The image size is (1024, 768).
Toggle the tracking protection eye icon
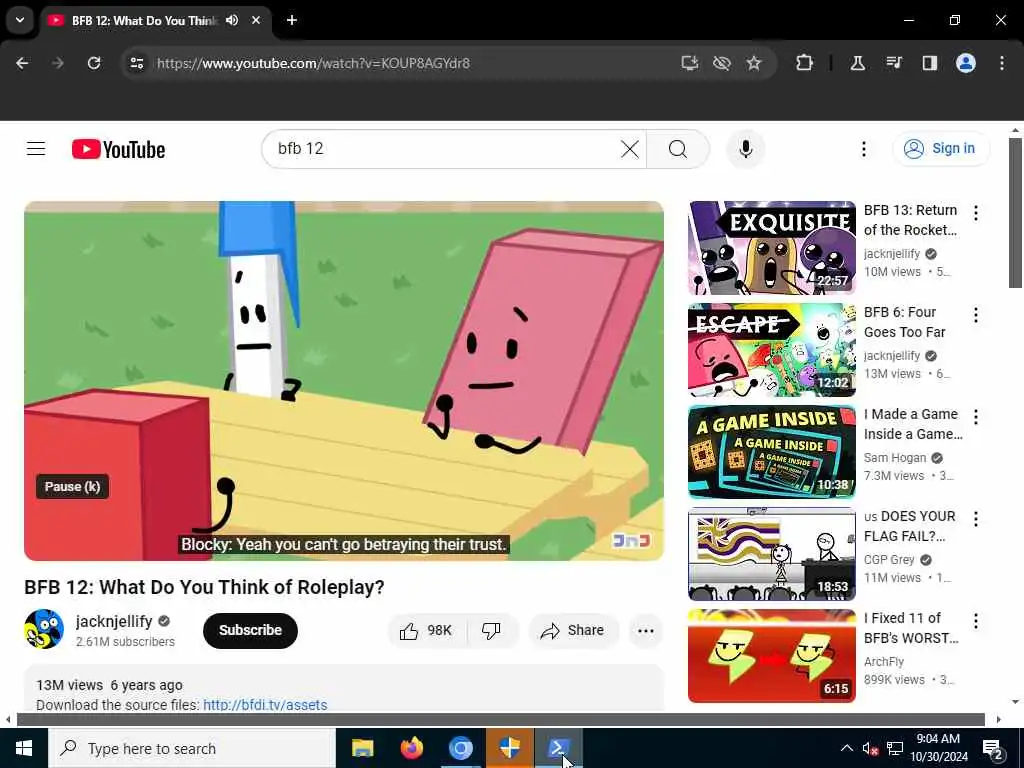tap(722, 63)
